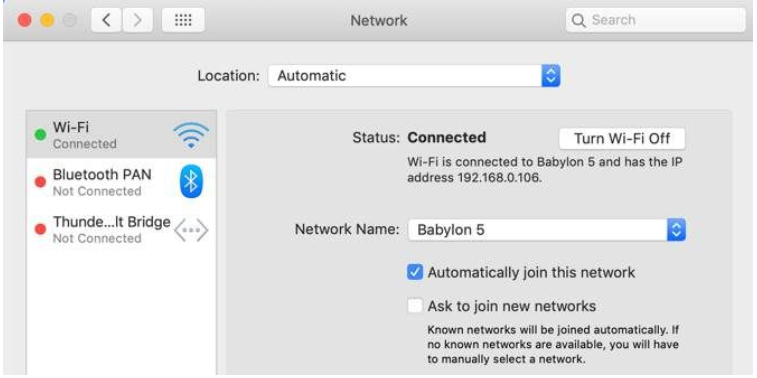Go forward with the right chevron button

tap(137, 20)
